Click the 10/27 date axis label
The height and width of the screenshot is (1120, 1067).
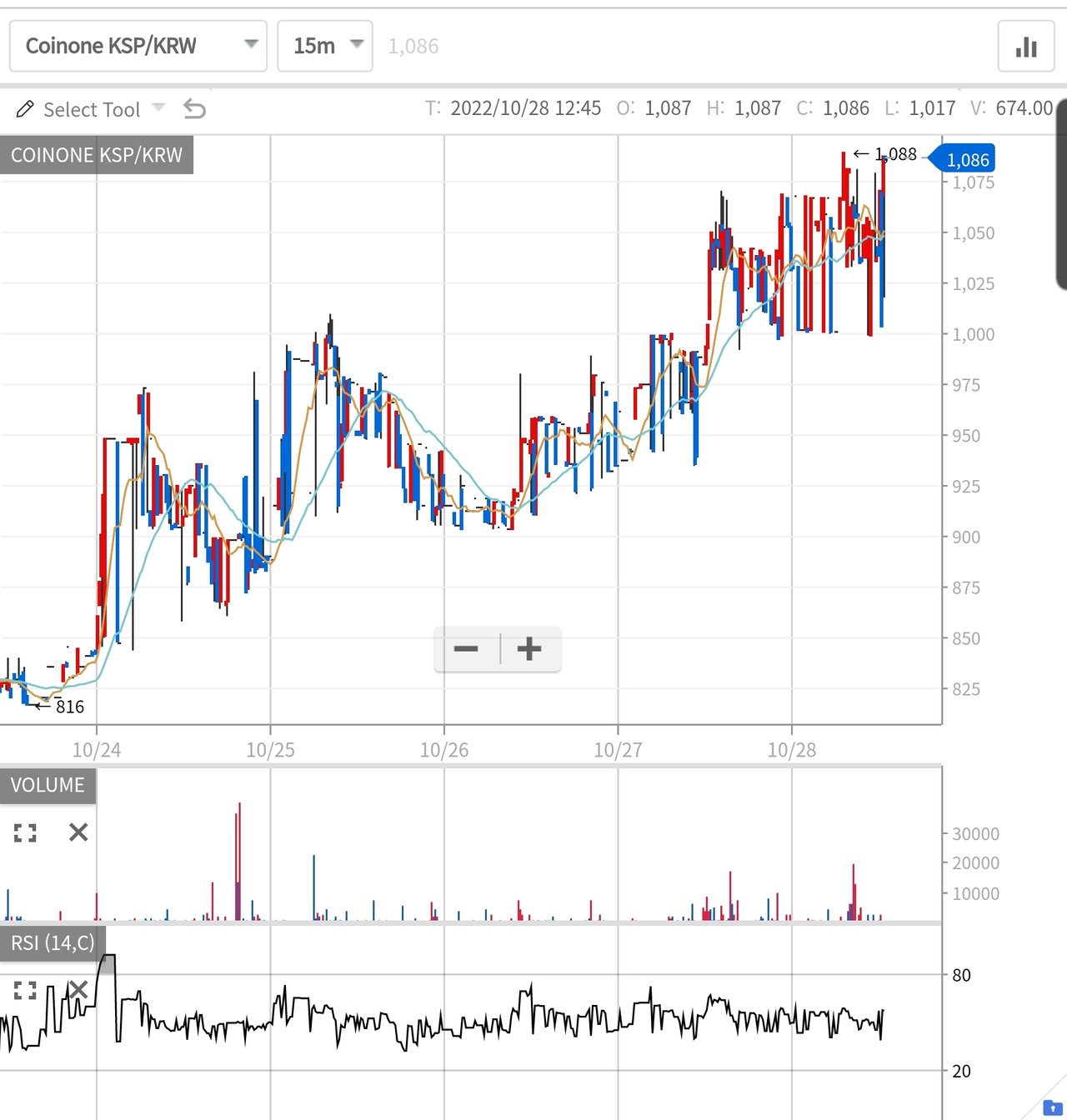(x=618, y=750)
